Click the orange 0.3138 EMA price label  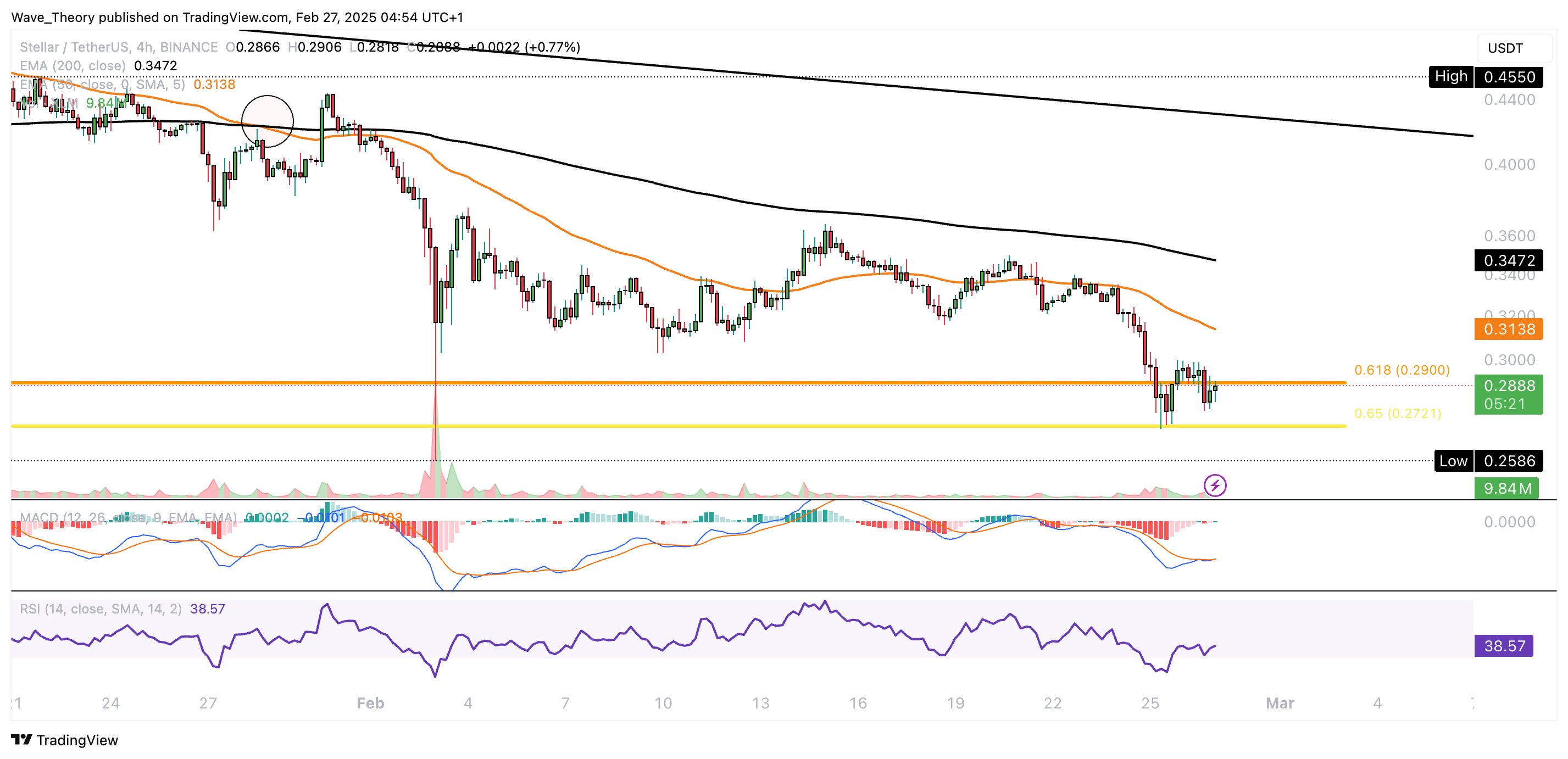pyautogui.click(x=1508, y=330)
